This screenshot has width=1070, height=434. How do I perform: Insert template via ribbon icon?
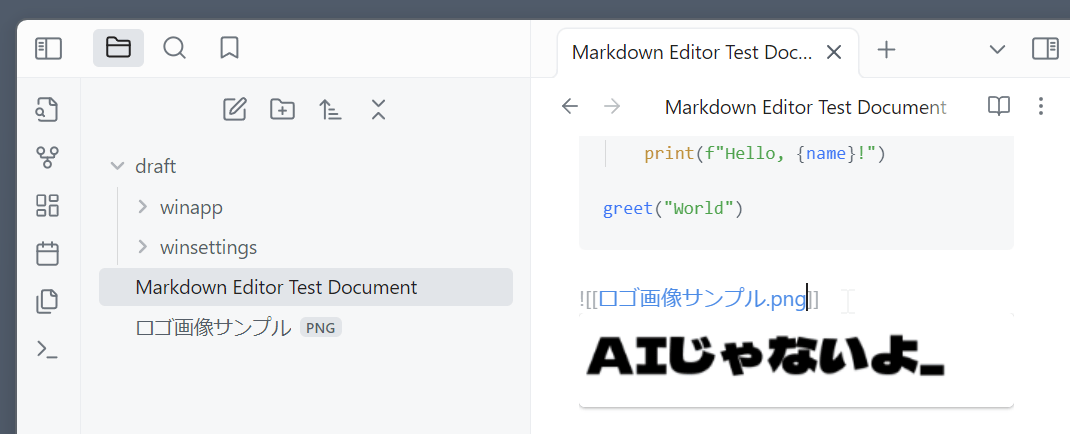tap(48, 301)
